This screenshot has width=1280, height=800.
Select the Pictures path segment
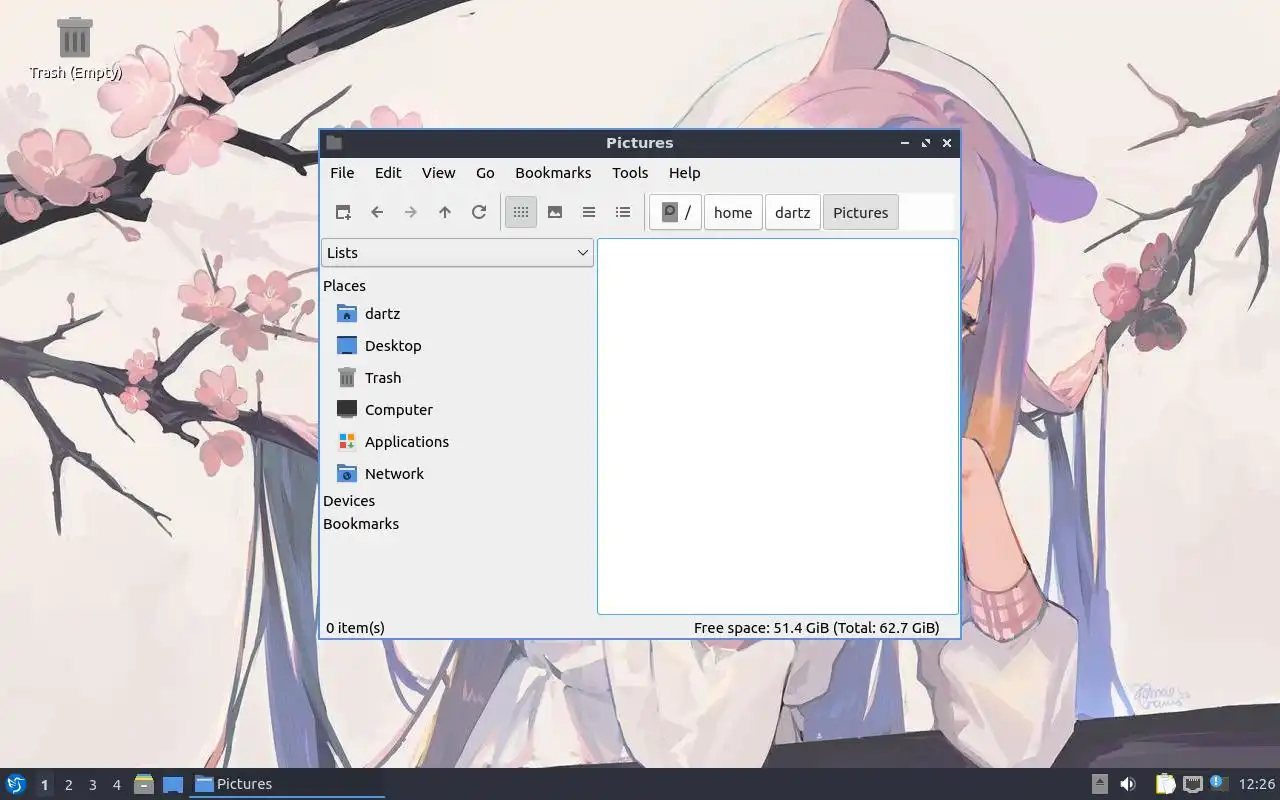(861, 212)
